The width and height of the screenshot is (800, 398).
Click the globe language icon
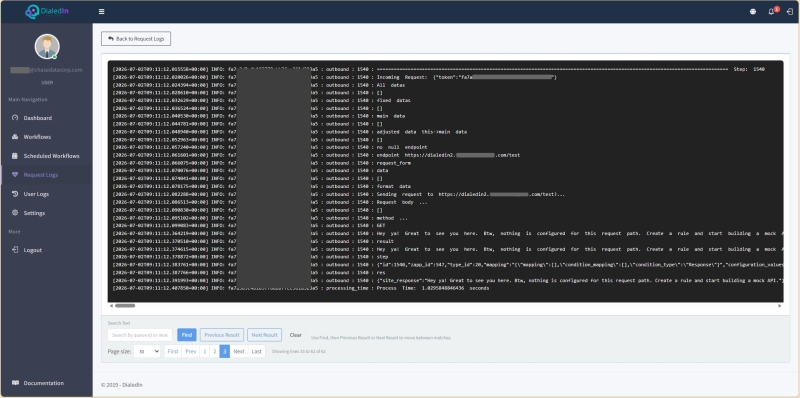point(753,12)
